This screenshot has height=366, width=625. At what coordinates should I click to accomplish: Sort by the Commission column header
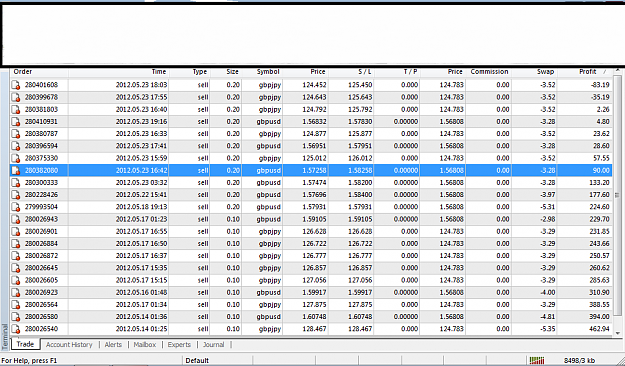pyautogui.click(x=489, y=72)
